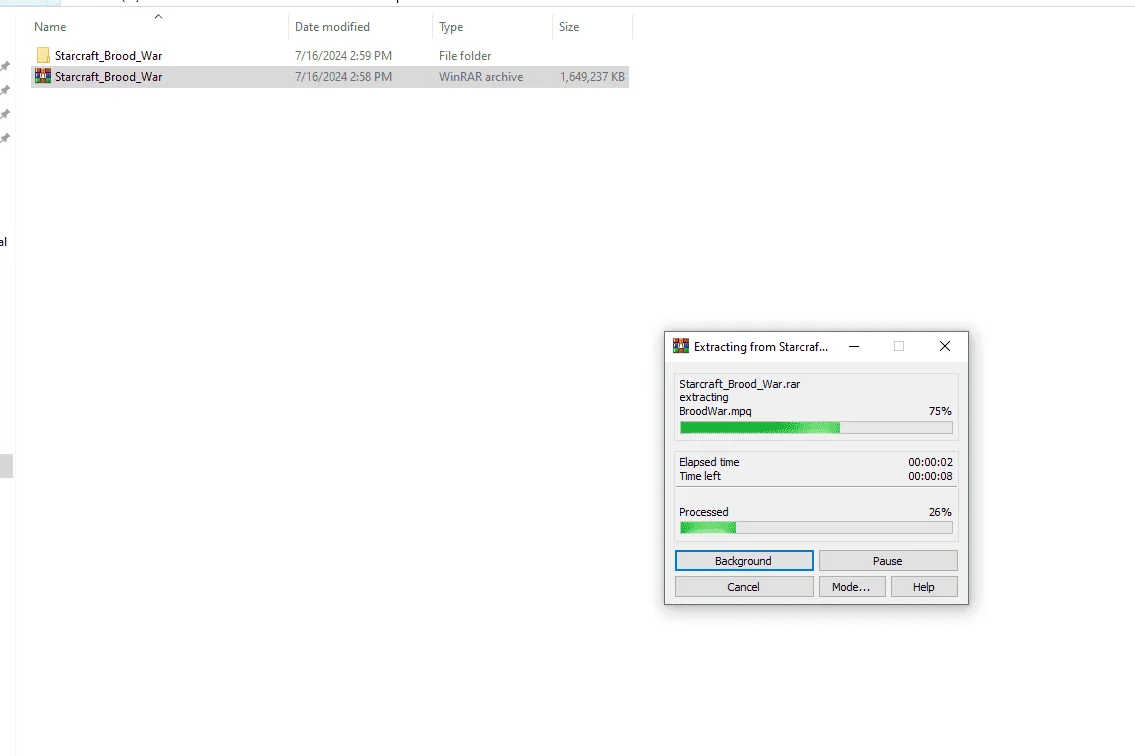Click the first pin icon in sidebar
The height and width of the screenshot is (756, 1135).
5,66
